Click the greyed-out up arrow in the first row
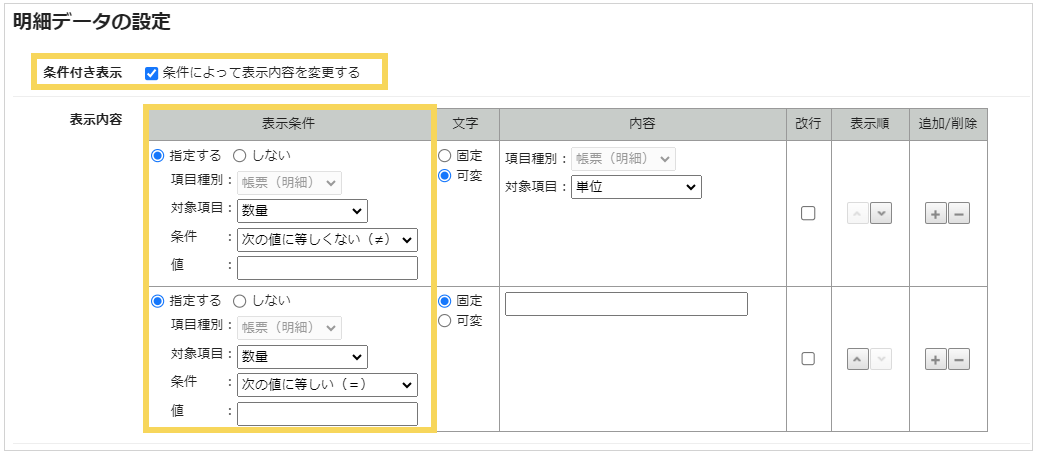Image resolution: width=1037 pixels, height=455 pixels. click(858, 214)
